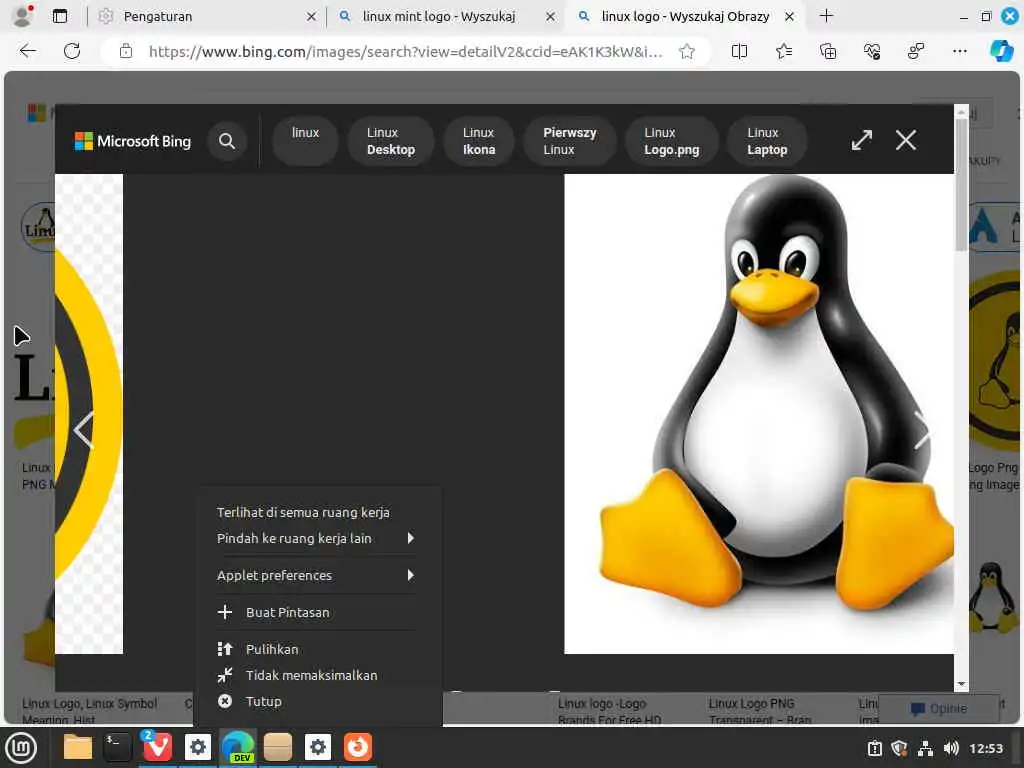Image resolution: width=1024 pixels, height=768 pixels.
Task: Show previous image with left chevron
Action: click(84, 431)
